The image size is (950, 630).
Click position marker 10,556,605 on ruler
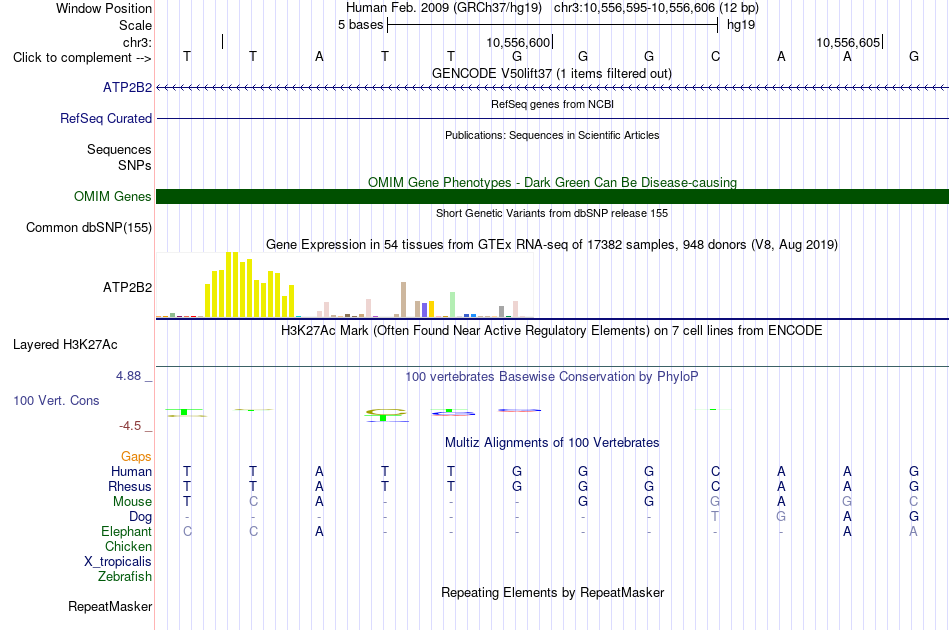click(x=848, y=42)
